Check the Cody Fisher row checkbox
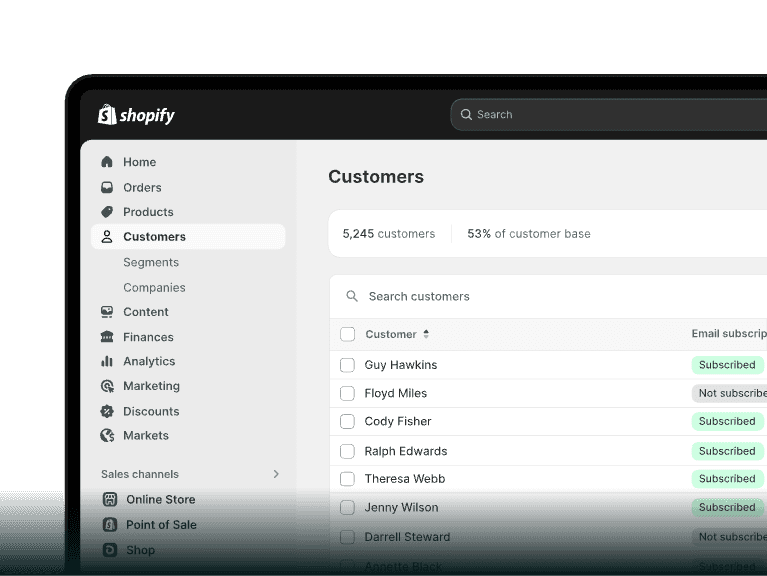 click(x=347, y=421)
